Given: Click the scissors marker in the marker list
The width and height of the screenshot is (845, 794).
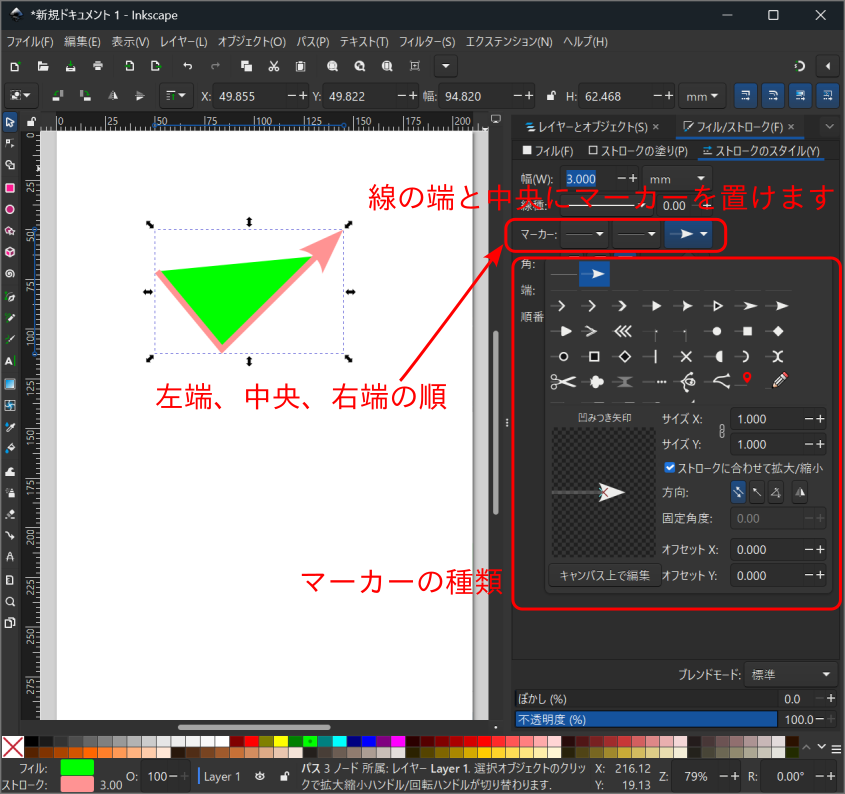Looking at the screenshot, I should 563,381.
